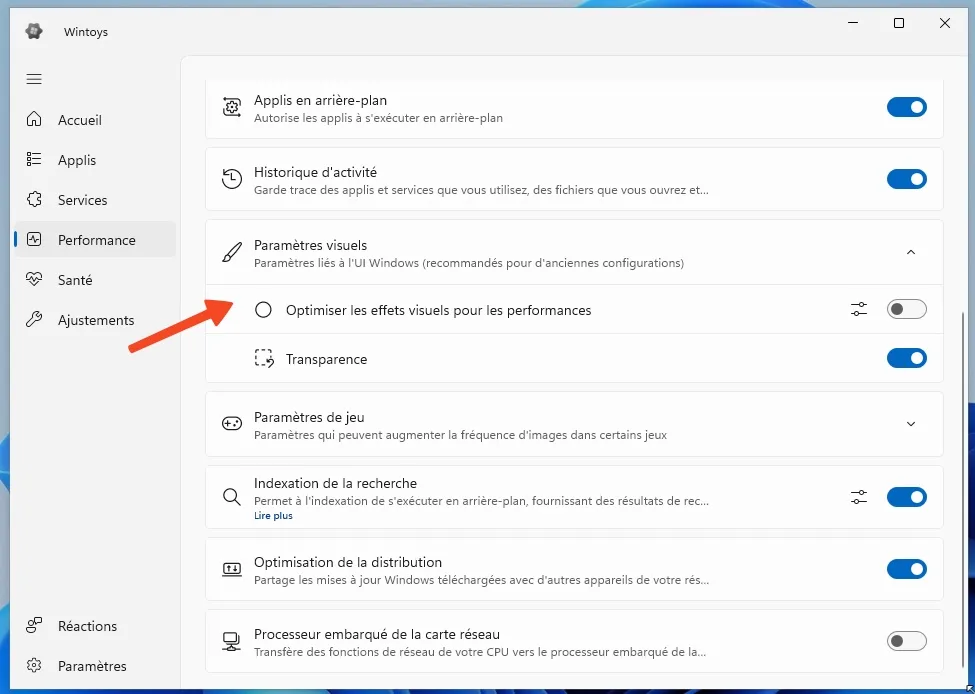This screenshot has height=694, width=975.
Task: Collapse the Paramètres visuels section
Action: coord(910,253)
